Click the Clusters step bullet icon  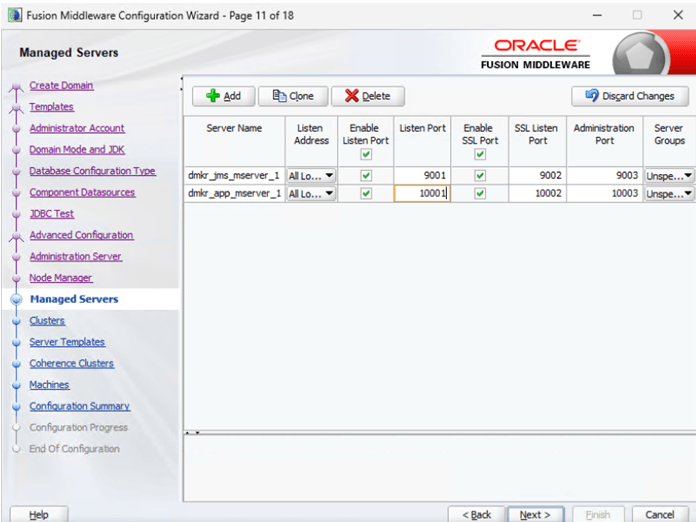click(x=16, y=321)
